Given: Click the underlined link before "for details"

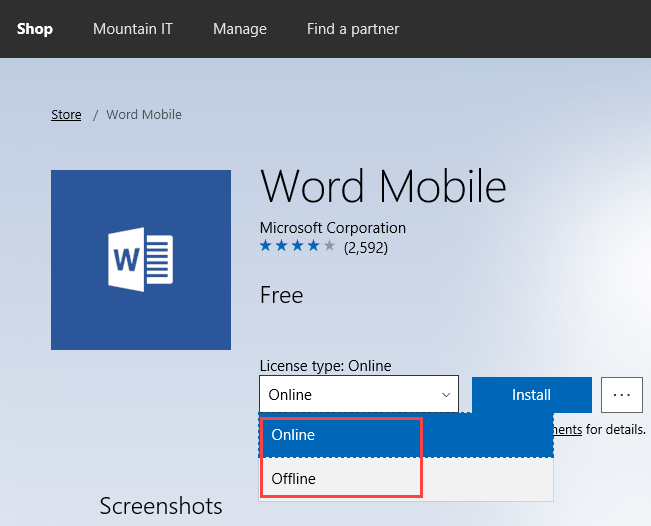Looking at the screenshot, I should (x=567, y=429).
